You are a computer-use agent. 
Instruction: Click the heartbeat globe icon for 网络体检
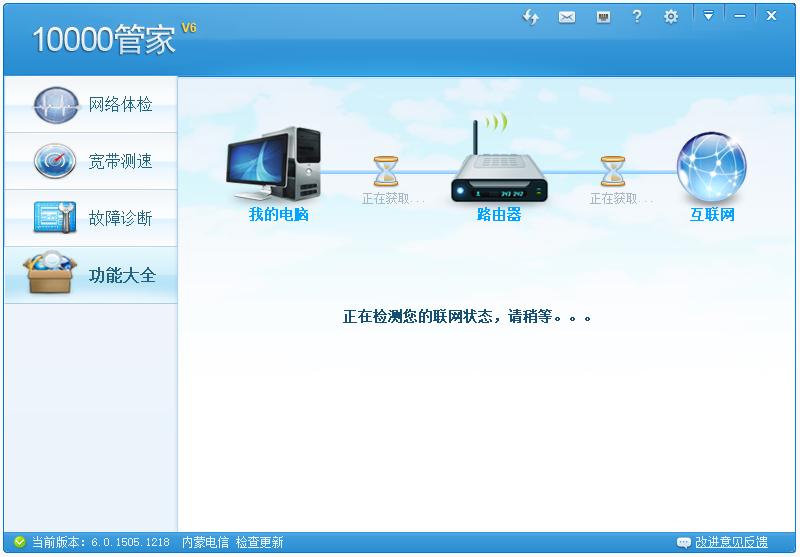click(x=56, y=105)
